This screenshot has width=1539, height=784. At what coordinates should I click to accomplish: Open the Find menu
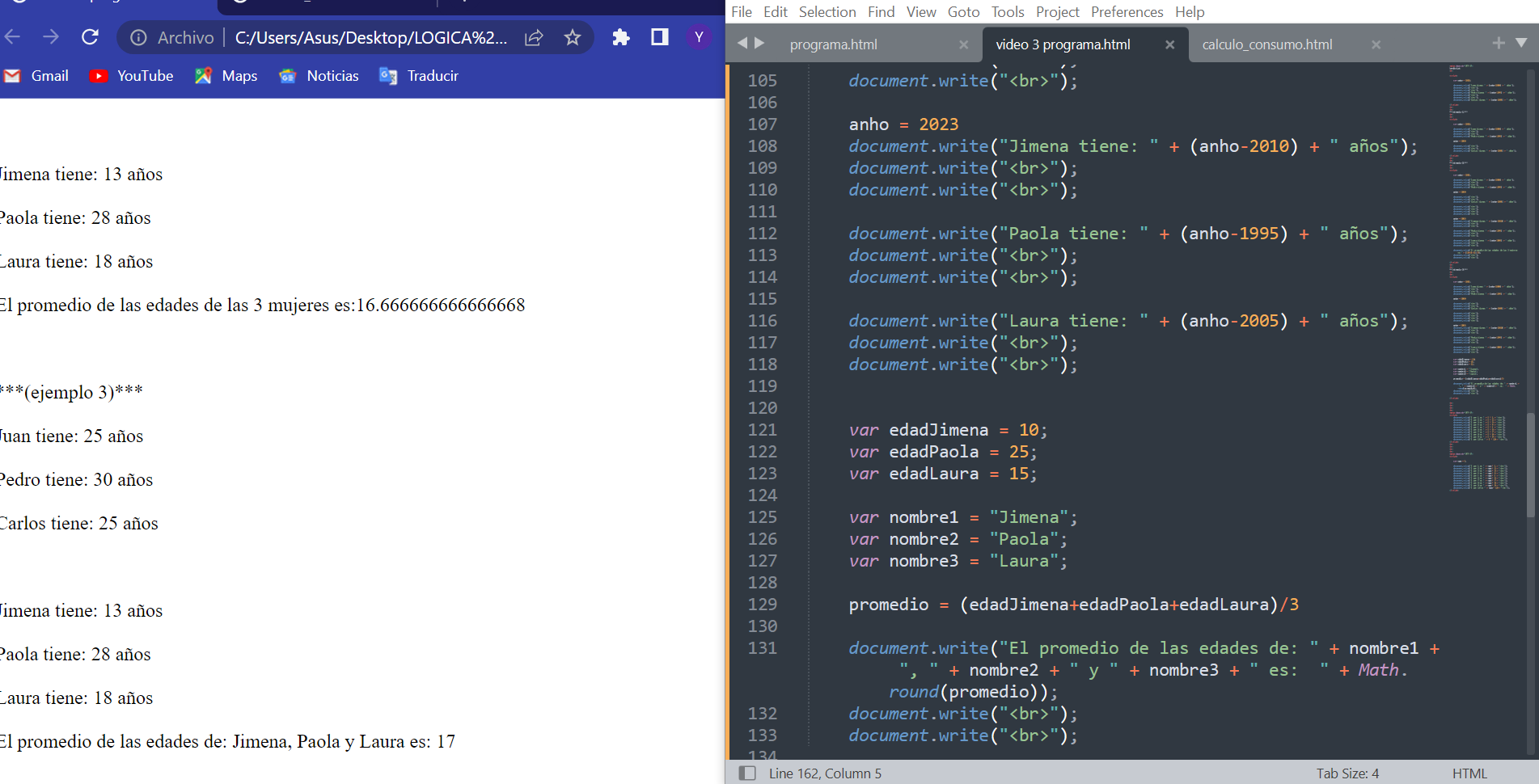pos(881,11)
